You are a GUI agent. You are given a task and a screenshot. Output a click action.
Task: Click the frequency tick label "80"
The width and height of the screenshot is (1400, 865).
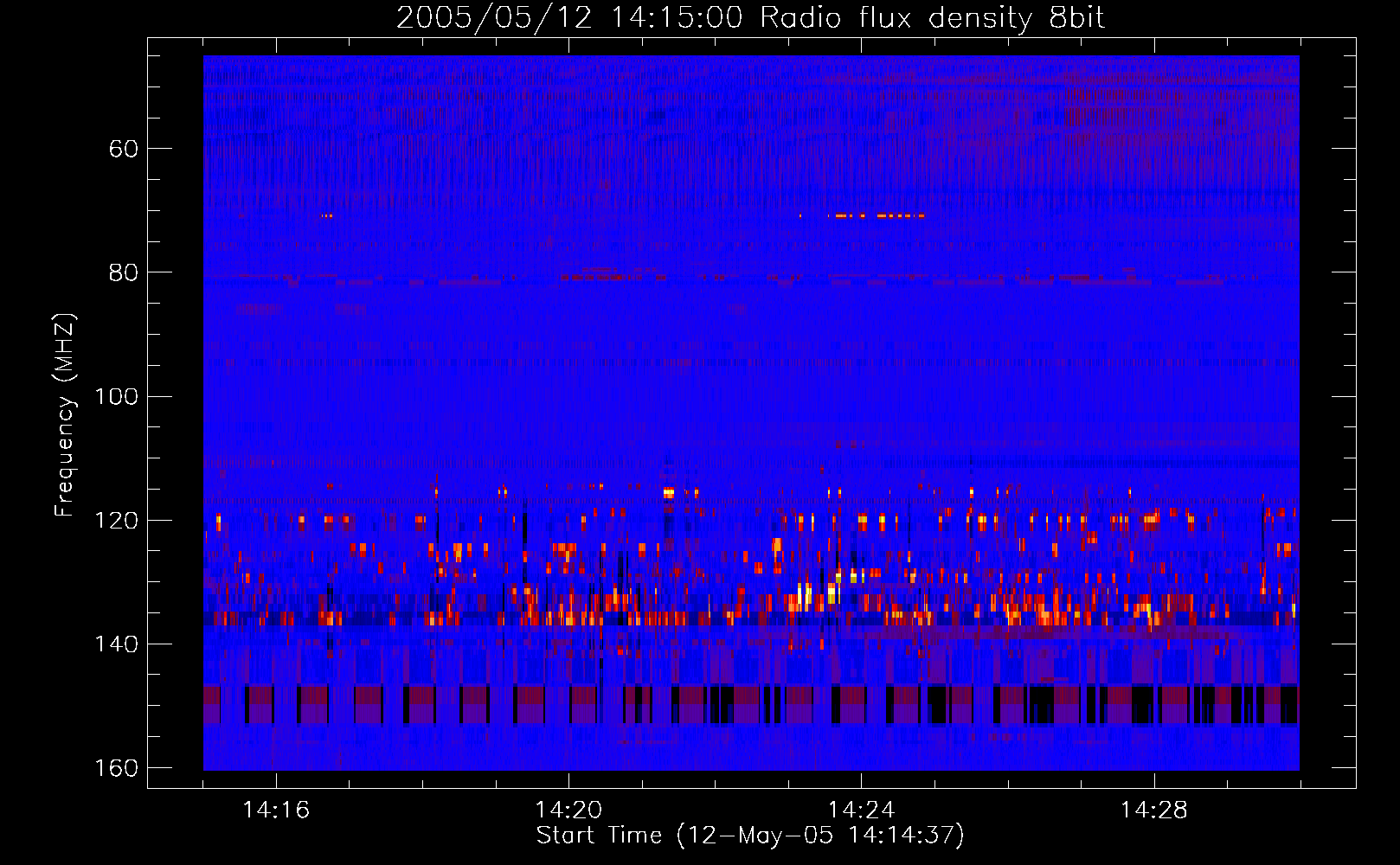124,272
